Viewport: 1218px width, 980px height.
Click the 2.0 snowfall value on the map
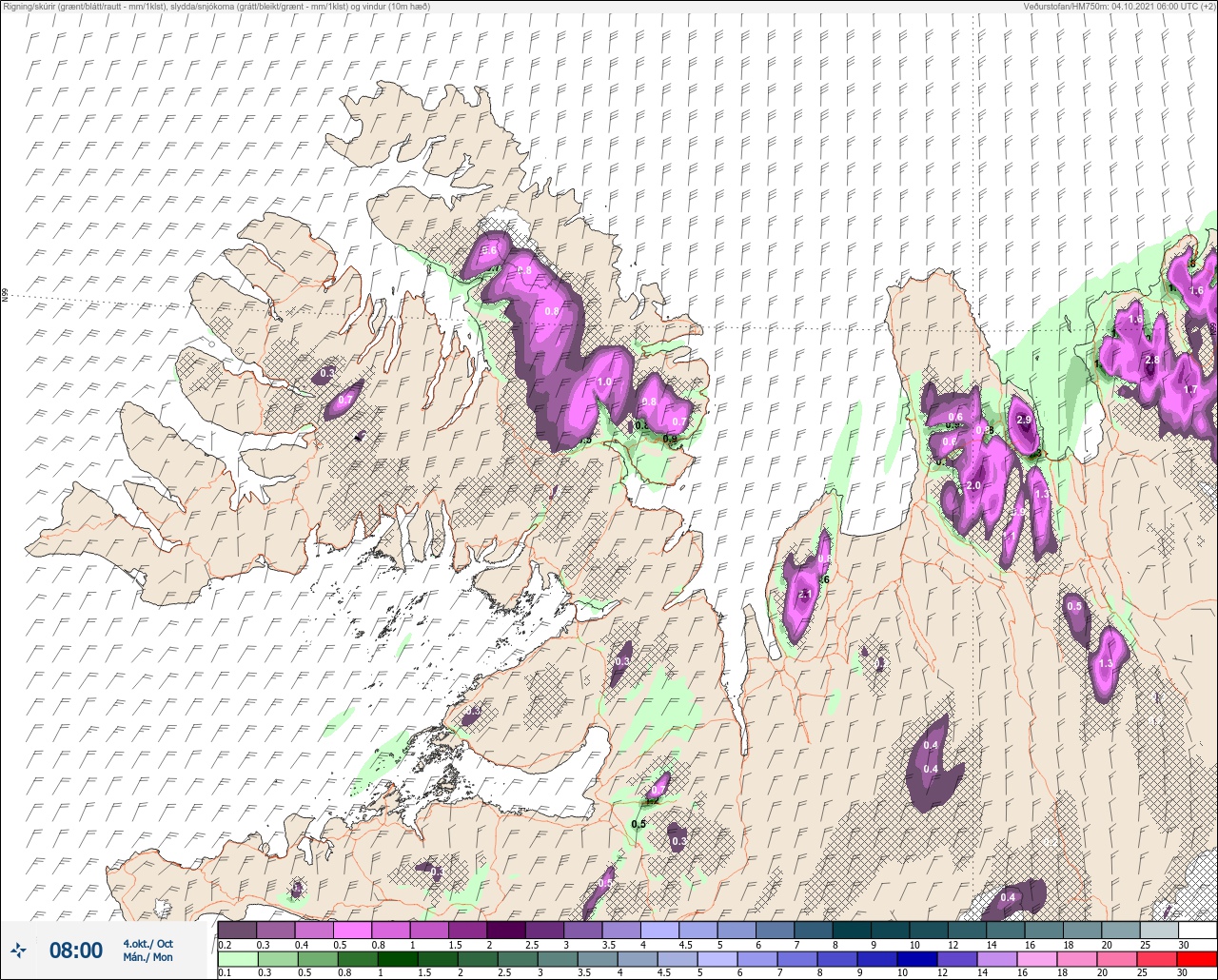(x=972, y=485)
